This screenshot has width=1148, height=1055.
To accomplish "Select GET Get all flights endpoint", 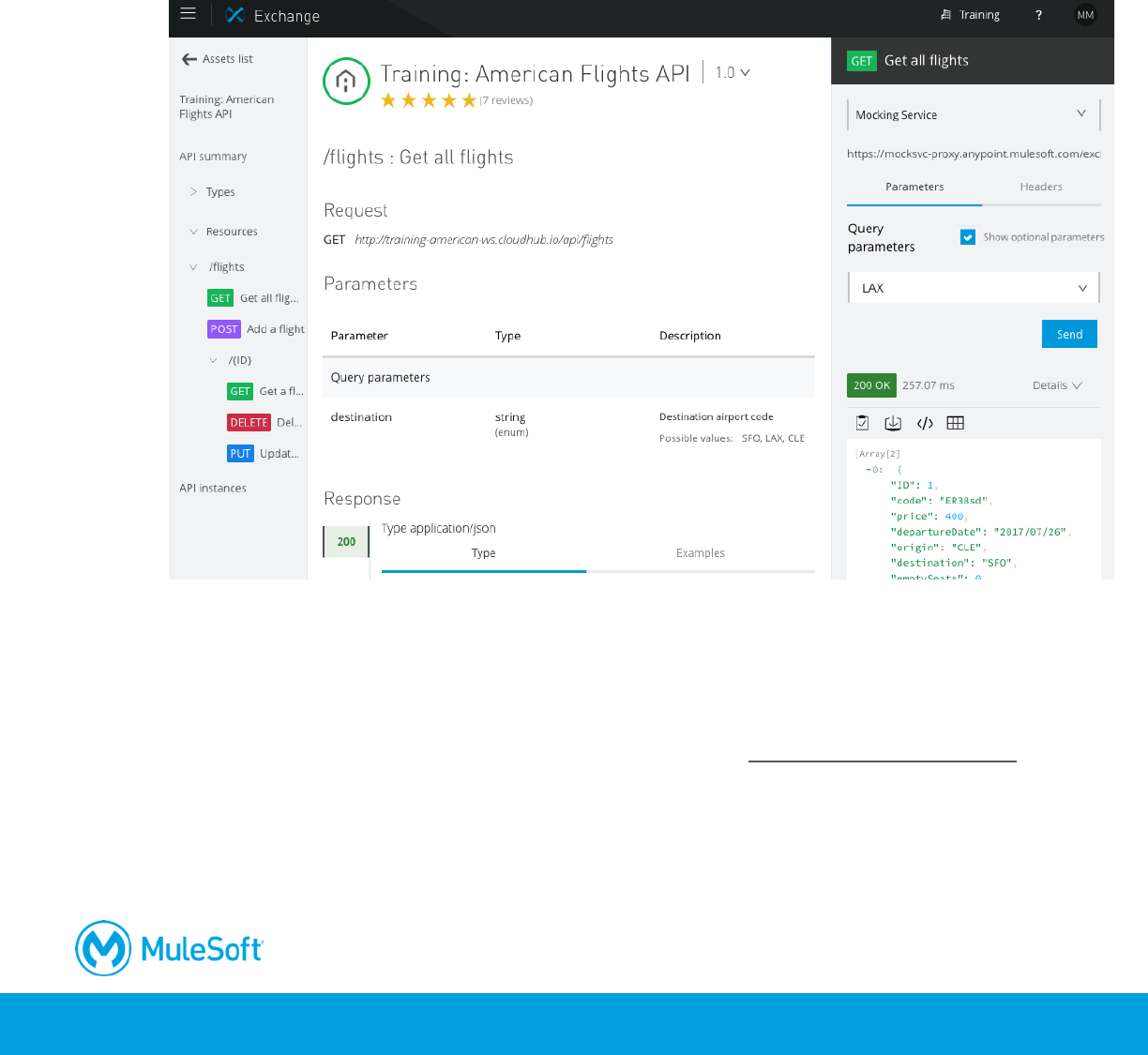I will pos(253,298).
